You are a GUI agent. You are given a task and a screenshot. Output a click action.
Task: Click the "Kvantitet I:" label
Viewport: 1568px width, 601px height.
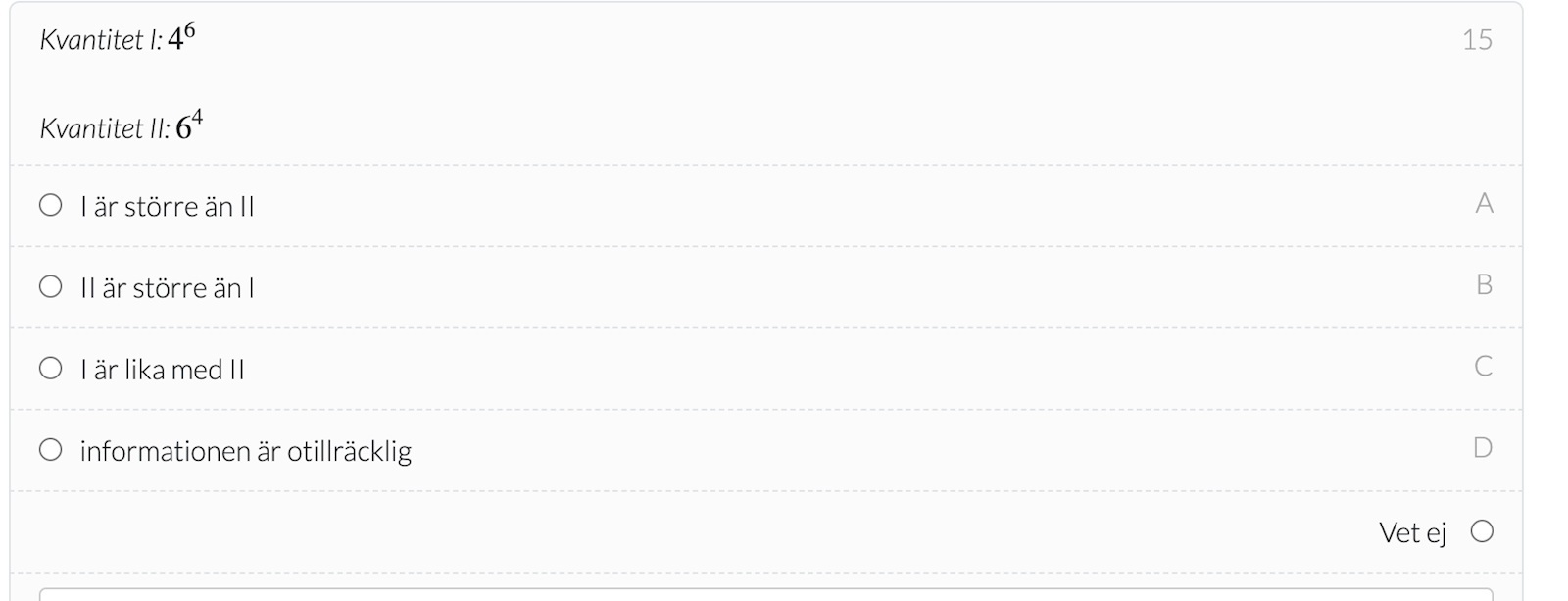(x=100, y=40)
